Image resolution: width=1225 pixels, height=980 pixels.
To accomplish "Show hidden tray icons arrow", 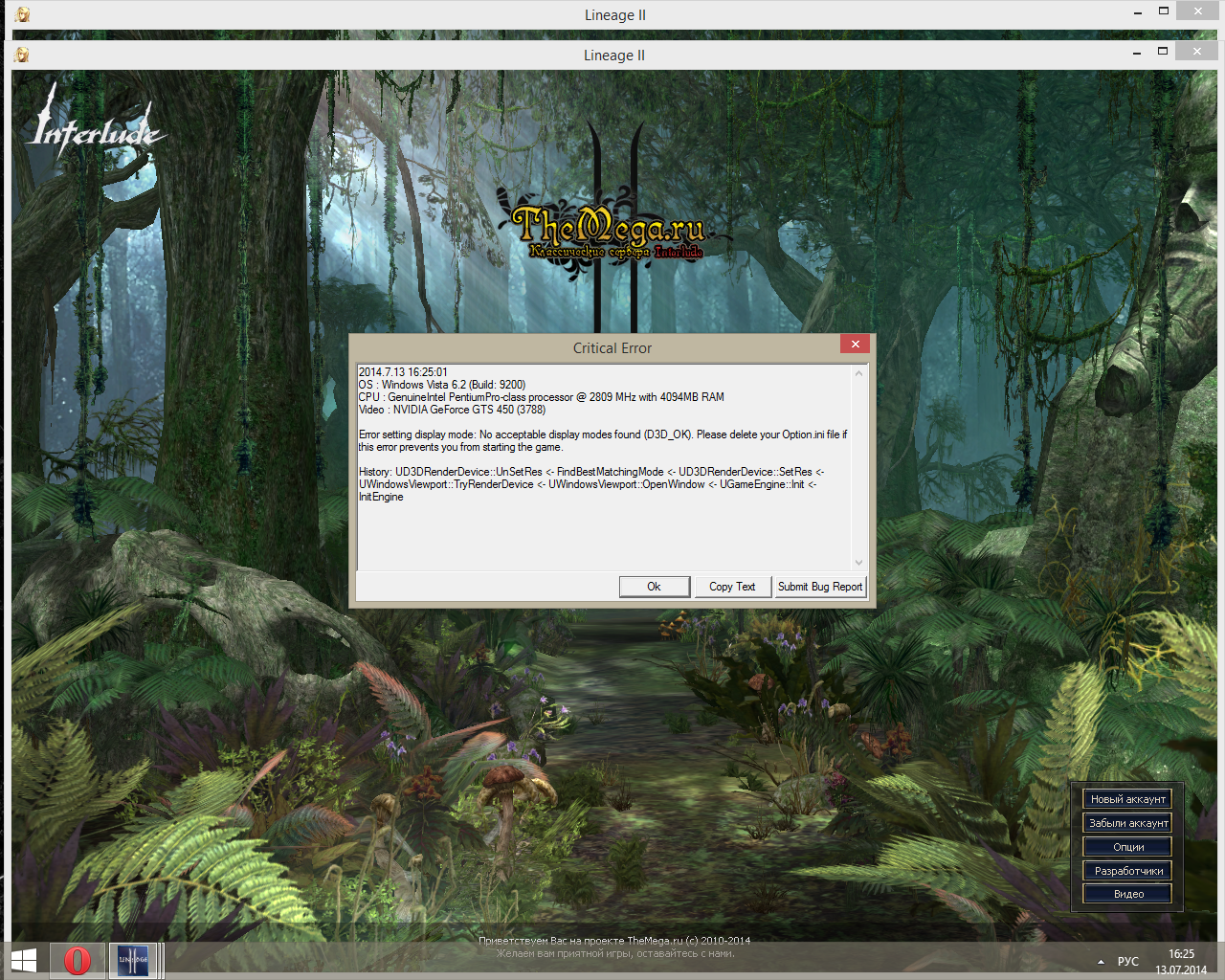I will pos(1101,962).
